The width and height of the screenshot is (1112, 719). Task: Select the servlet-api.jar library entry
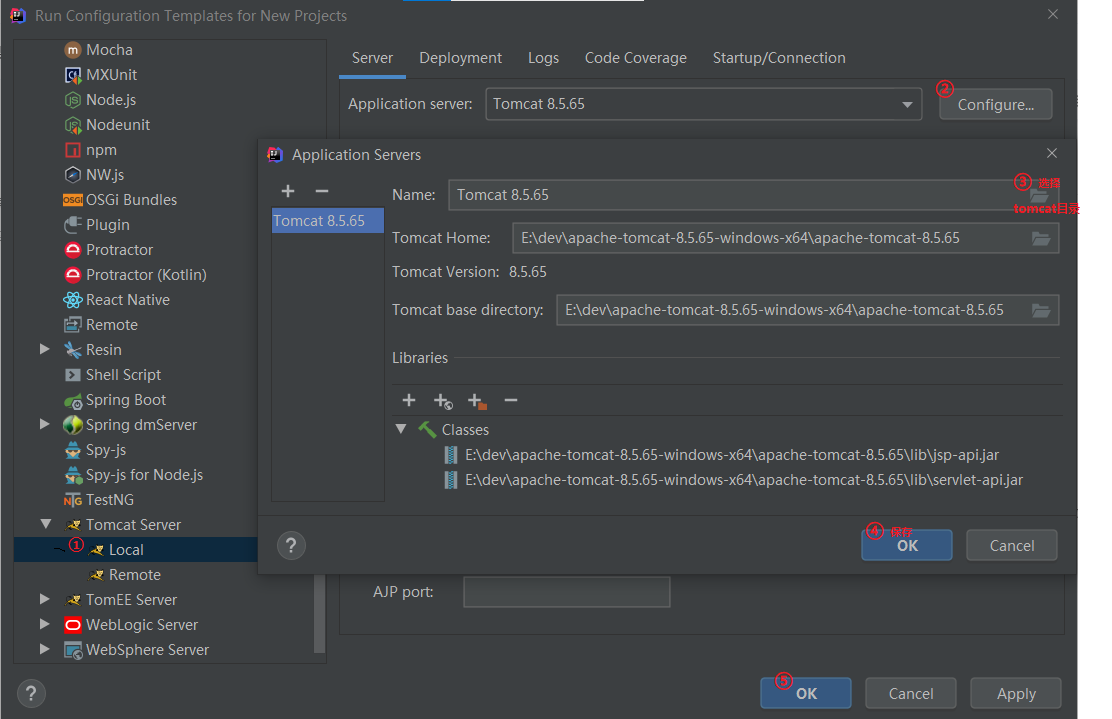pos(743,480)
